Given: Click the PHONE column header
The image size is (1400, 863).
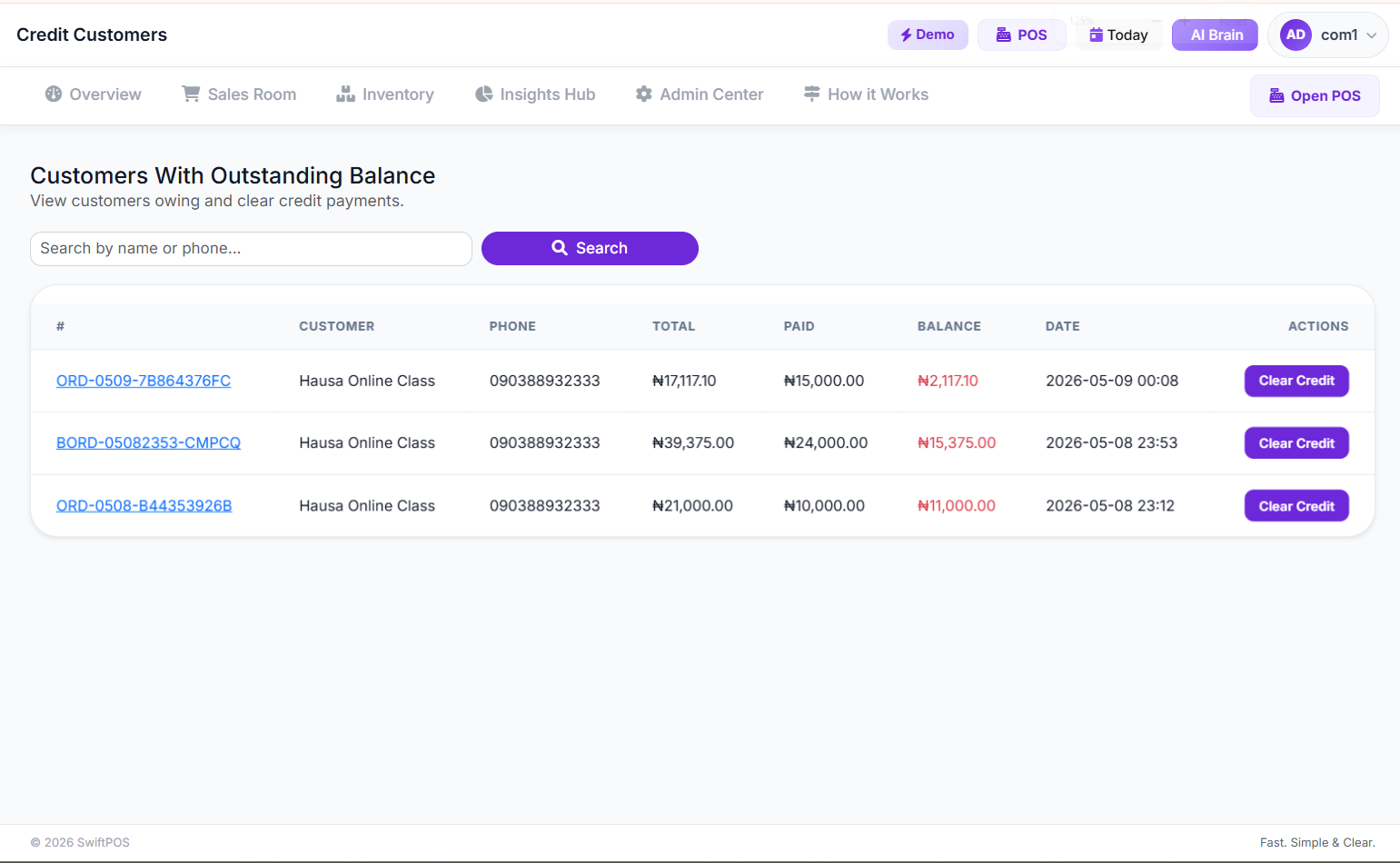Looking at the screenshot, I should (x=512, y=326).
